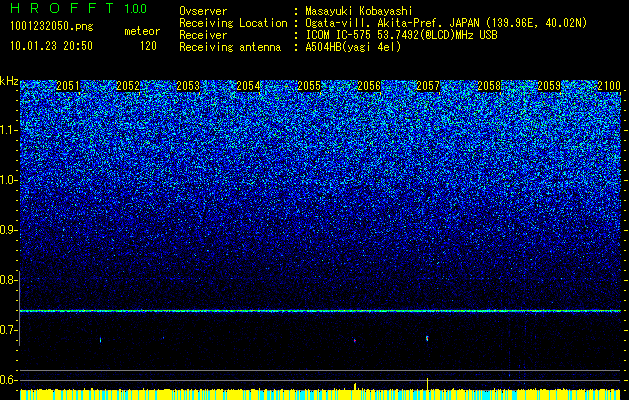
Task: Click the 0.7 frequency axis label
Action: click(8, 330)
